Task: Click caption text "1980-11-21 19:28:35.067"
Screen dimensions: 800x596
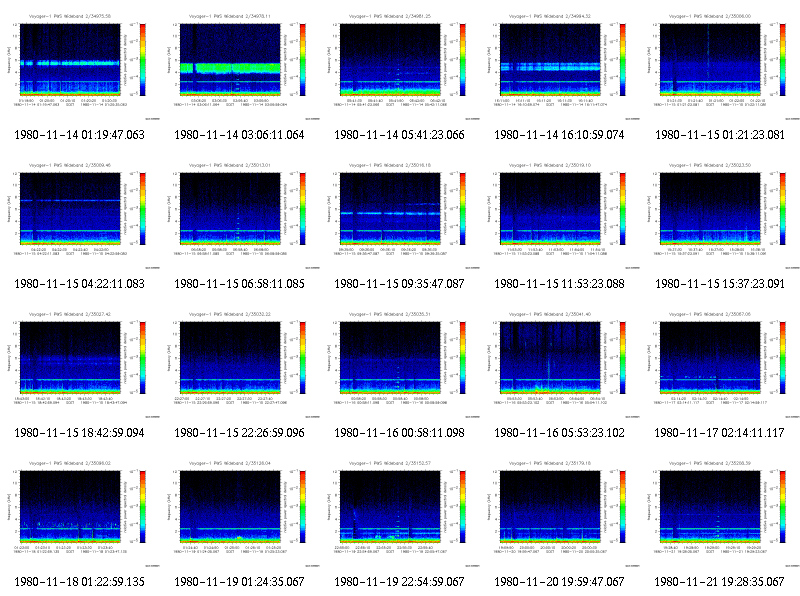Action: pos(719,582)
